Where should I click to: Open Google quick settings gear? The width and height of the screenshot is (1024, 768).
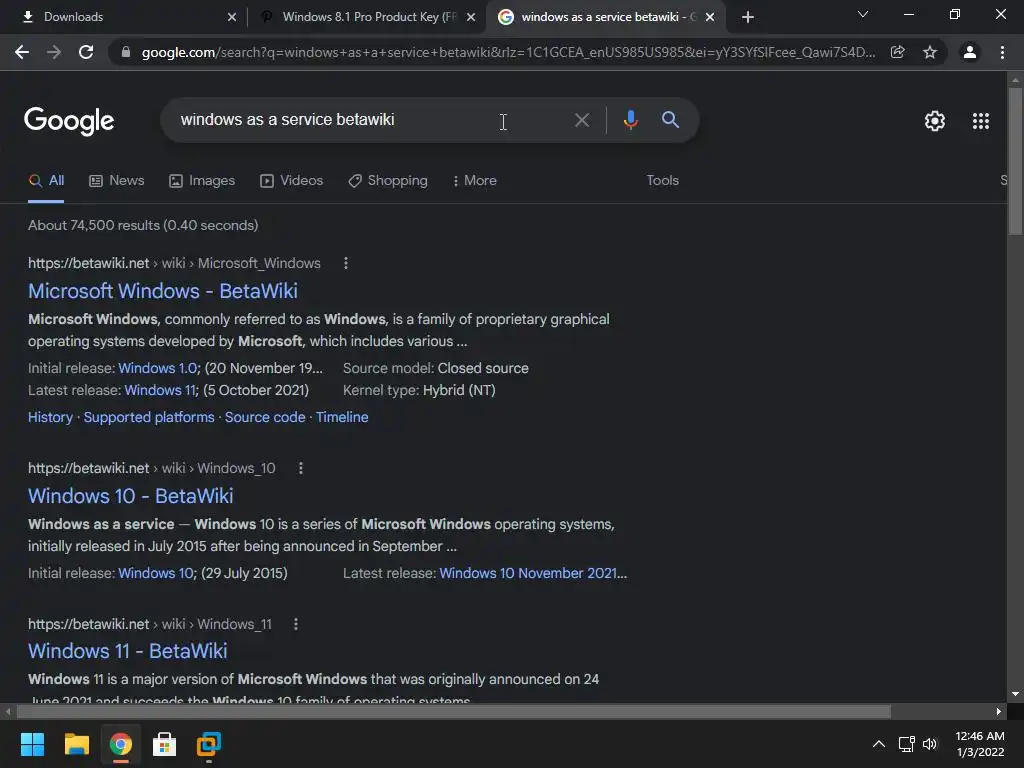point(935,121)
